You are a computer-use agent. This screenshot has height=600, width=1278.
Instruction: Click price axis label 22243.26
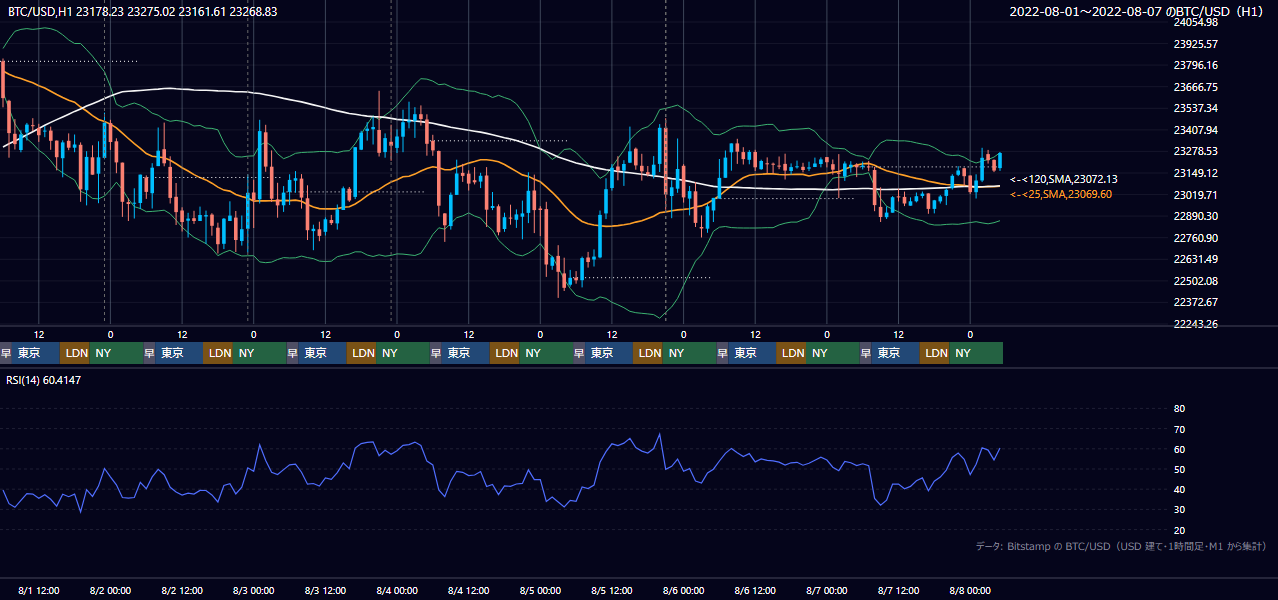click(1195, 324)
